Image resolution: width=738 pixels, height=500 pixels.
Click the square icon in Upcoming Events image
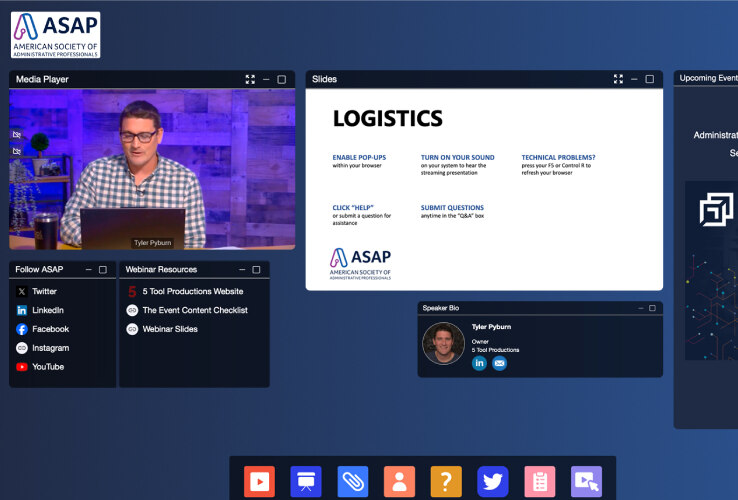(716, 210)
